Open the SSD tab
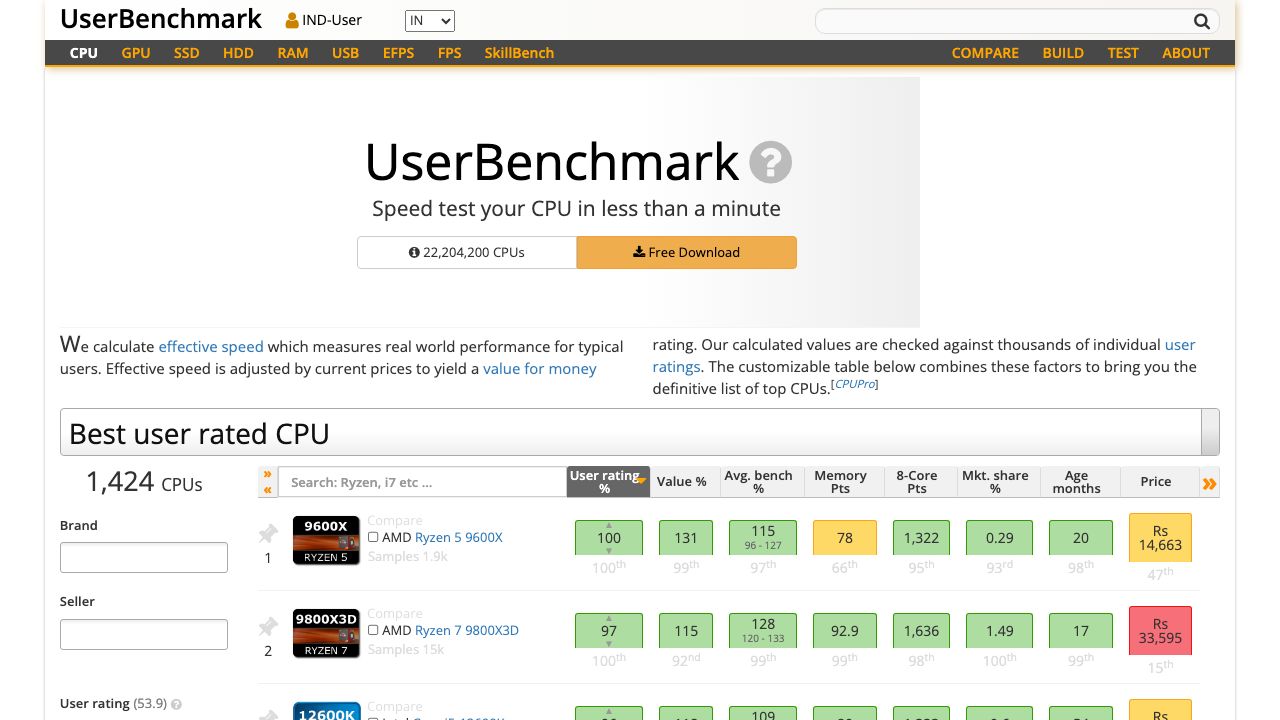This screenshot has height=720, width=1280. pyautogui.click(x=187, y=53)
